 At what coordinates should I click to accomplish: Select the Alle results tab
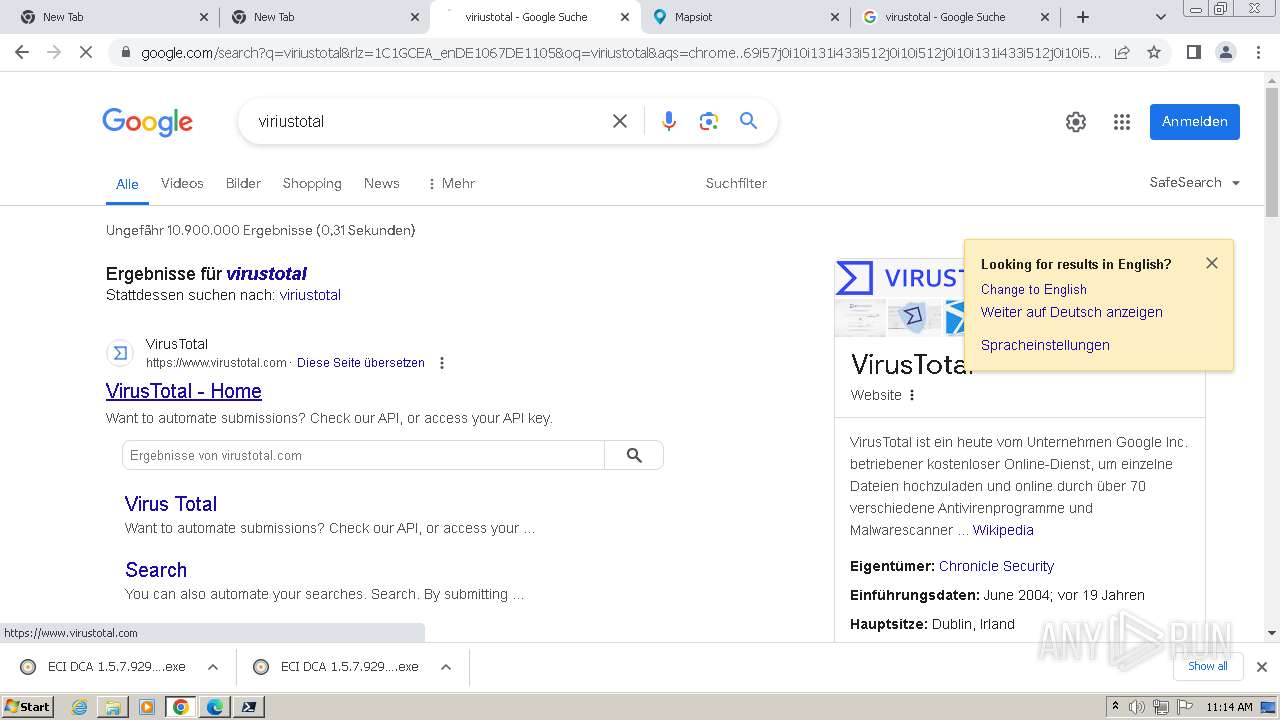tap(127, 184)
